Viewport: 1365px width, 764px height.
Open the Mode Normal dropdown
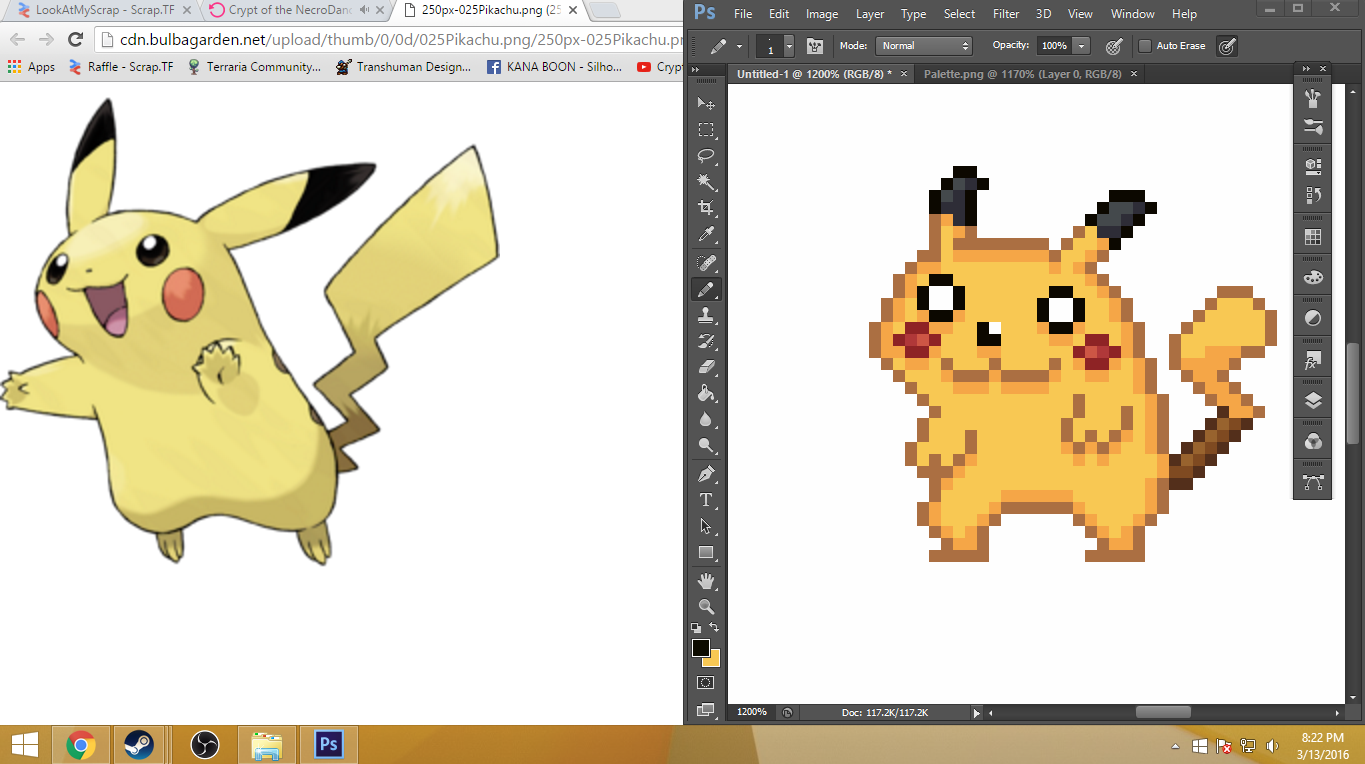pyautogui.click(x=924, y=46)
